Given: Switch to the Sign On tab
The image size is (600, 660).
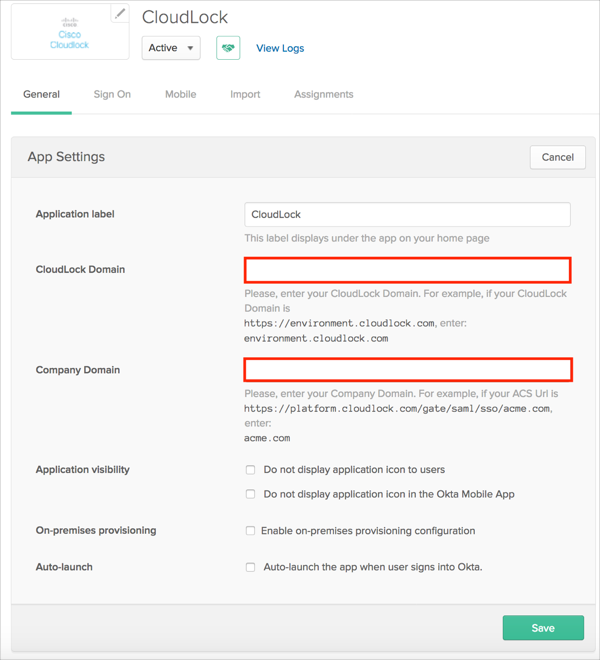Looking at the screenshot, I should (112, 94).
